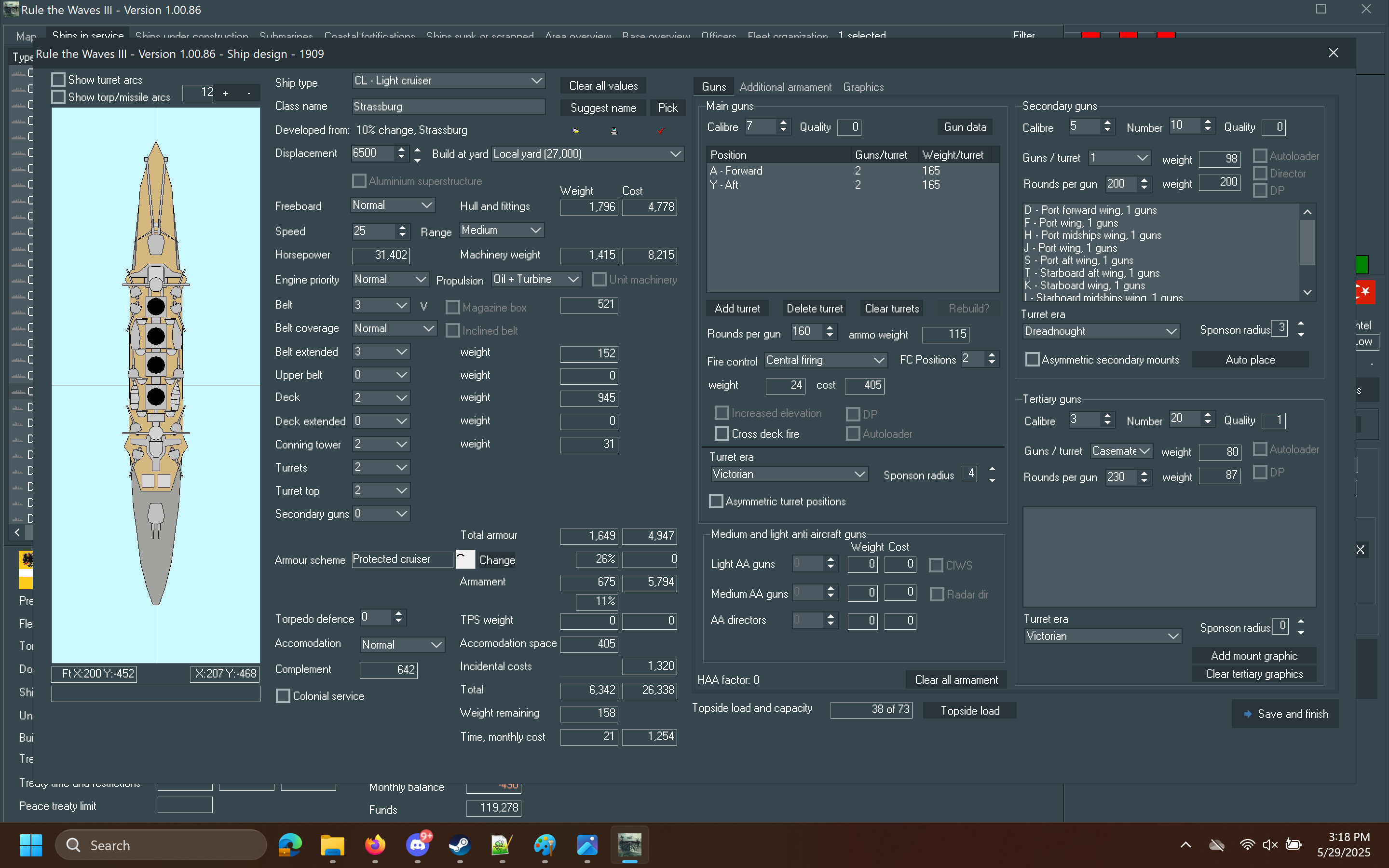Click the Rule the Waves taskbar icon

coord(630,844)
